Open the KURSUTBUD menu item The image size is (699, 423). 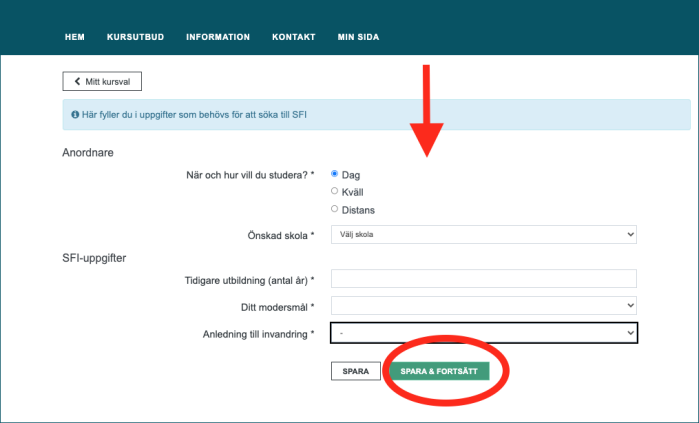click(x=135, y=37)
